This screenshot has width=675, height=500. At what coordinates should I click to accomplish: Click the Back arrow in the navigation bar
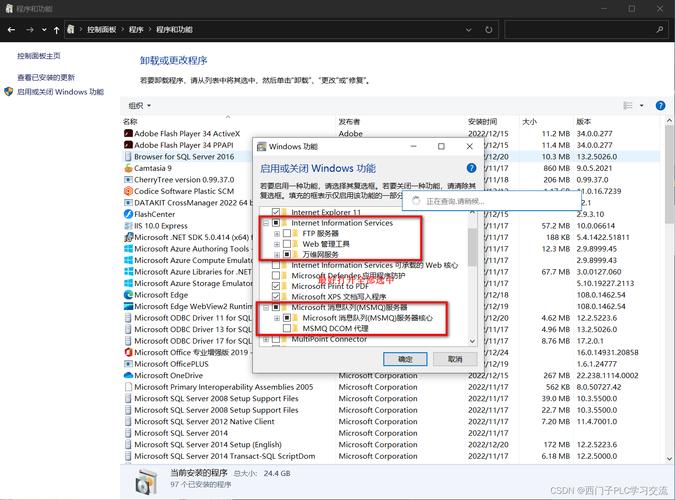click(12, 30)
